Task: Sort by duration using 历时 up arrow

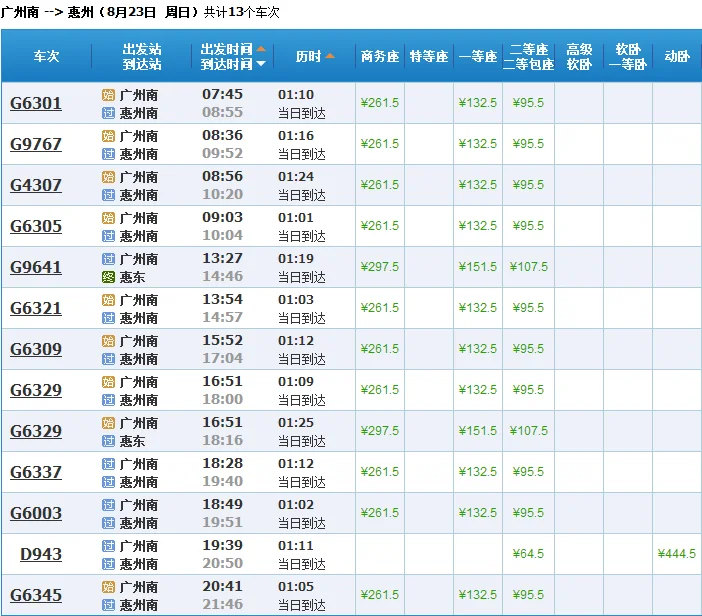Action: tap(330, 56)
